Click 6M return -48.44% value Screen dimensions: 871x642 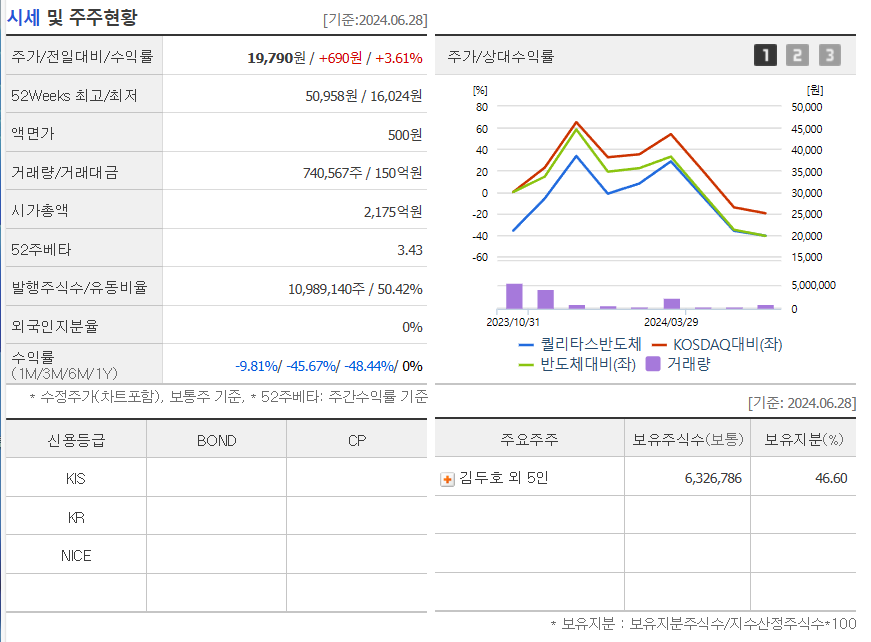tap(369, 366)
